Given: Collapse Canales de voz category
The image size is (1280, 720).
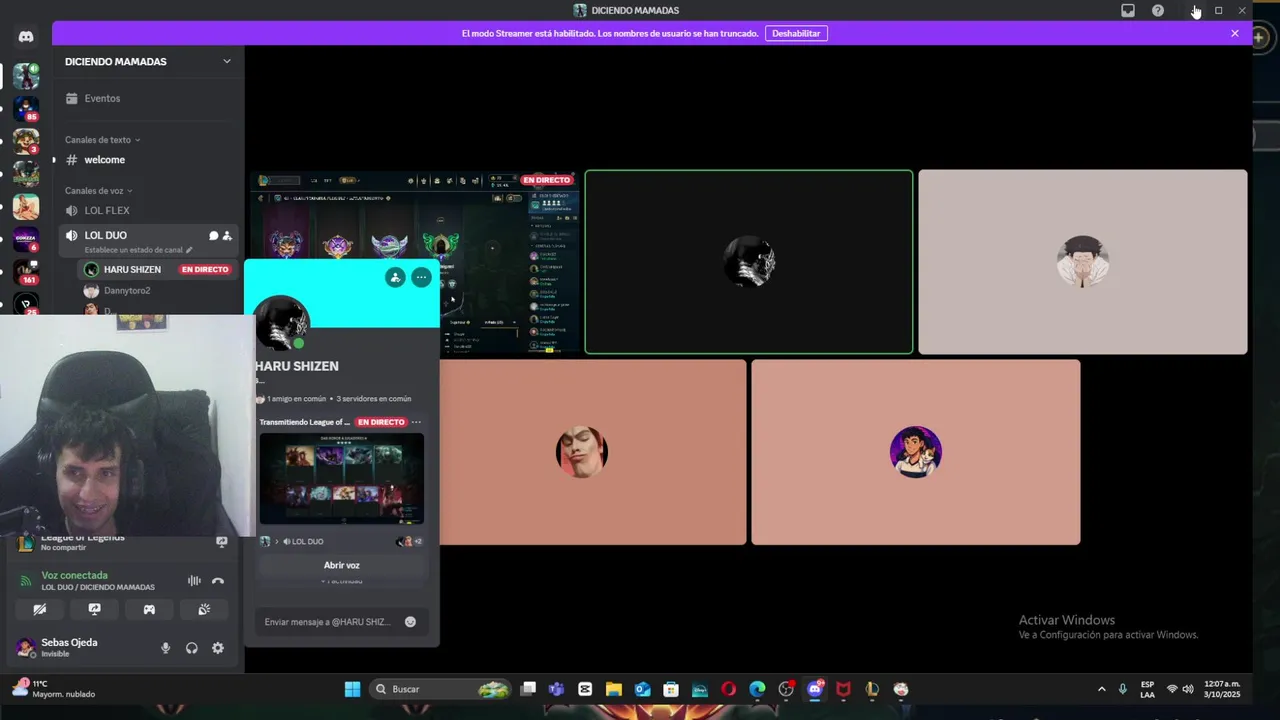Looking at the screenshot, I should 99,191.
